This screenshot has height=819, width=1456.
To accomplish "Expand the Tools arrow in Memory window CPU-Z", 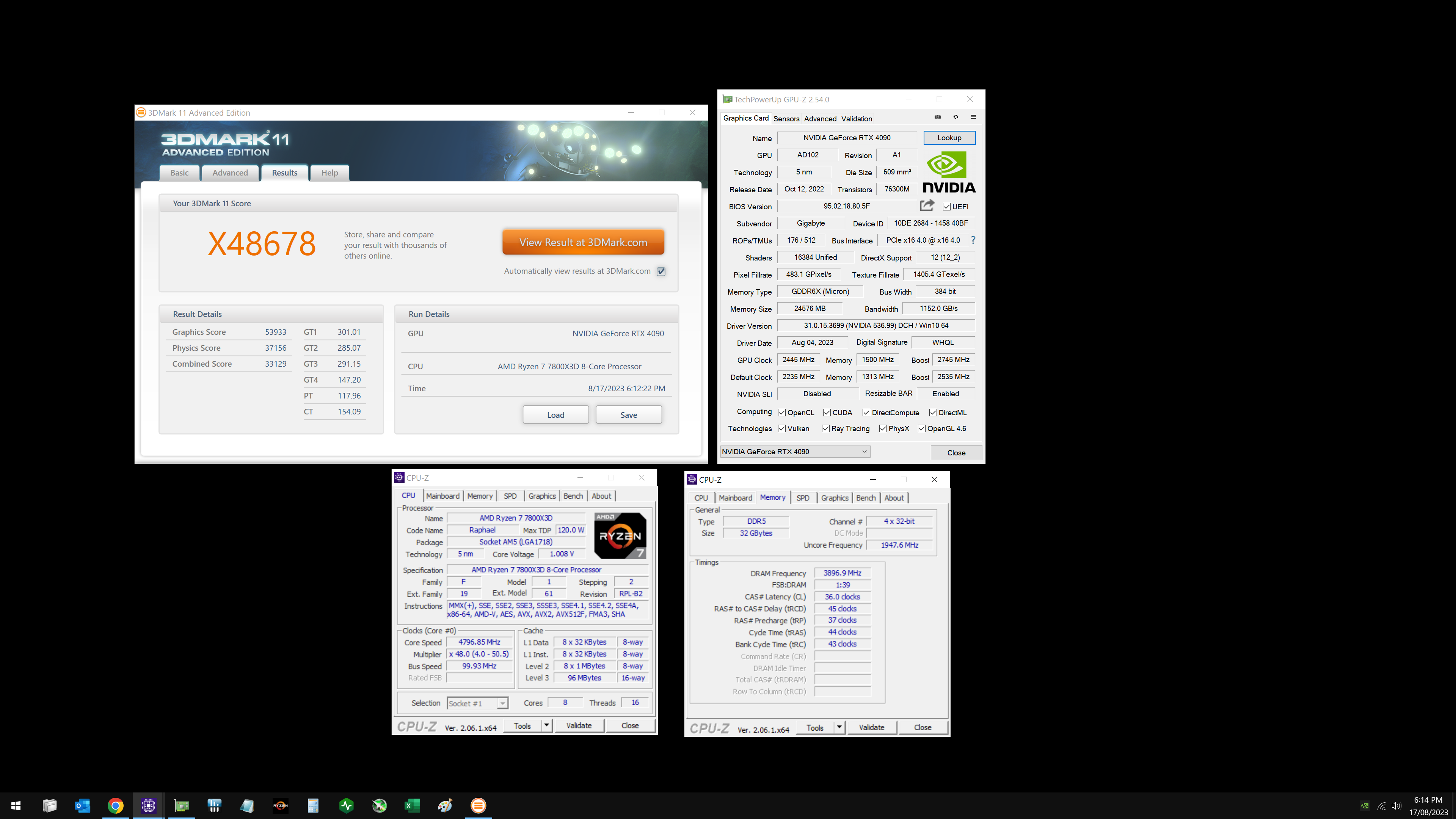I will [839, 728].
